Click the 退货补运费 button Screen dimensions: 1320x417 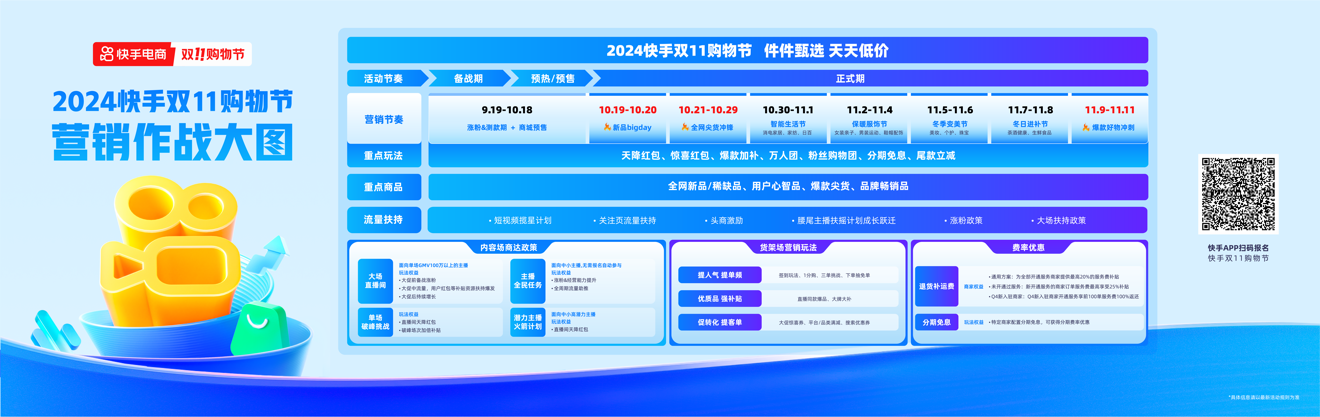[937, 286]
